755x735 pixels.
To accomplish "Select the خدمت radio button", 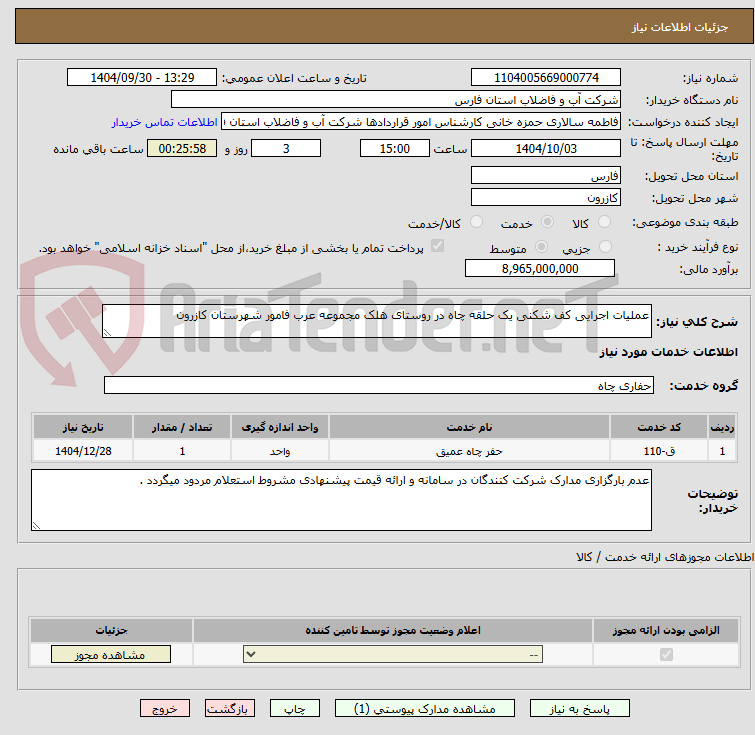I will pyautogui.click(x=547, y=222).
